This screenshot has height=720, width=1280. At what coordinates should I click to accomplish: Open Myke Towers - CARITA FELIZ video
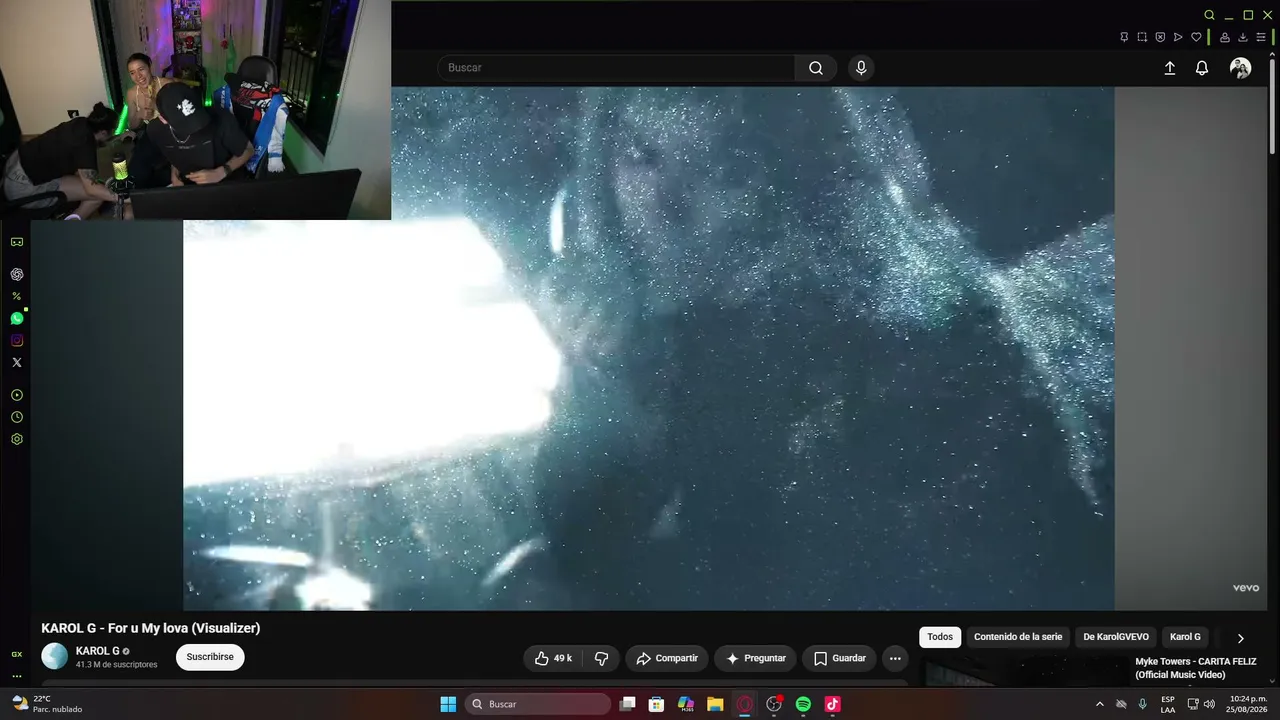1195,668
